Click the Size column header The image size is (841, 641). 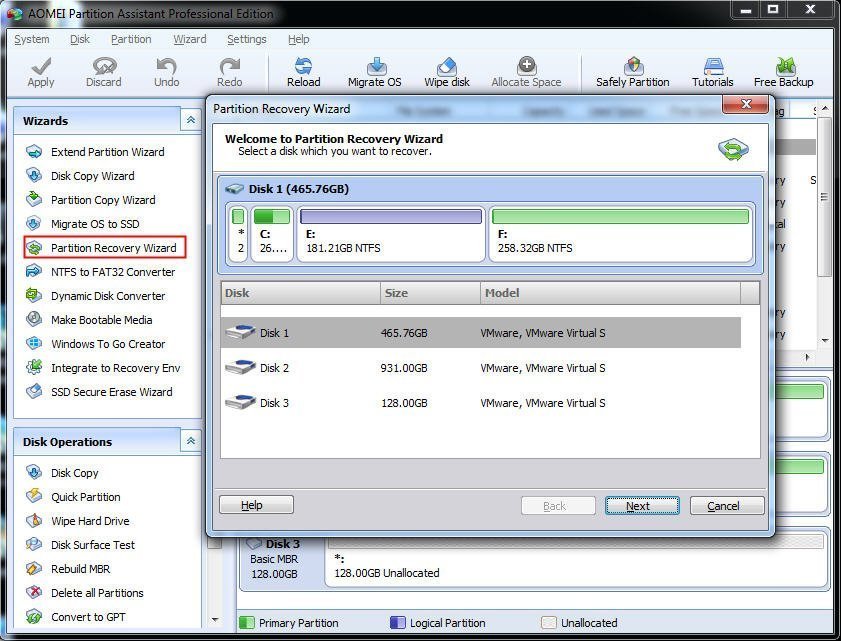[x=430, y=293]
